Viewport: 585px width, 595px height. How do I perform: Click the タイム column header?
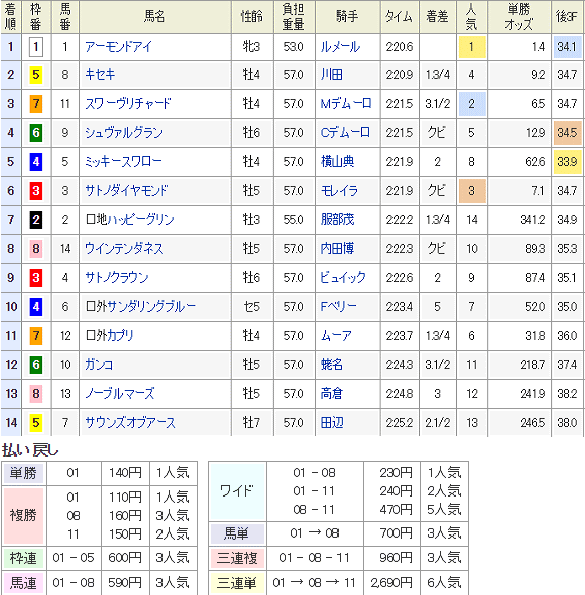[399, 17]
